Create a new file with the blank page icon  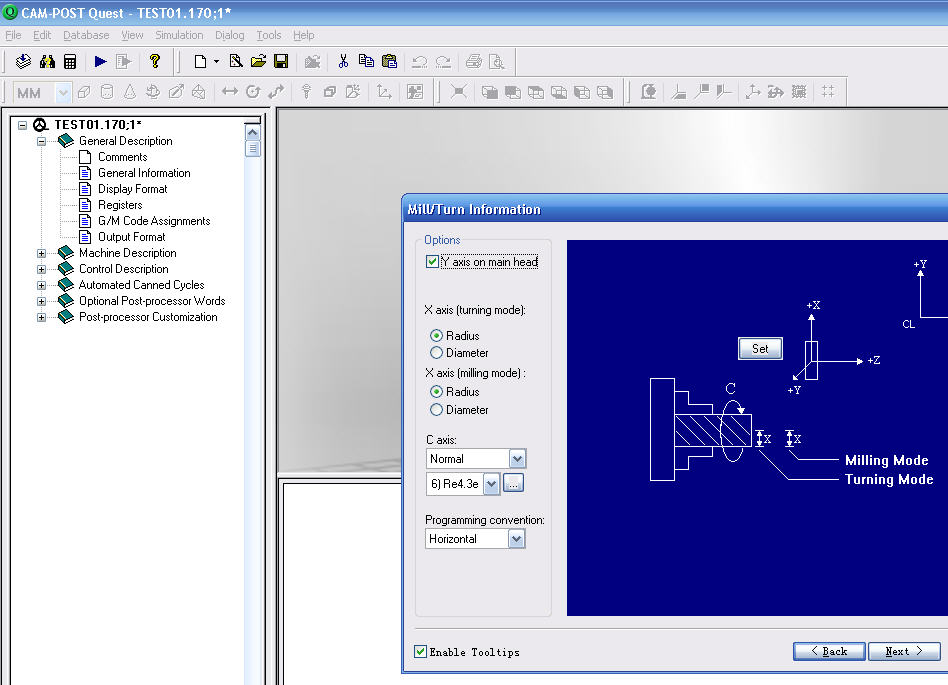click(x=200, y=61)
